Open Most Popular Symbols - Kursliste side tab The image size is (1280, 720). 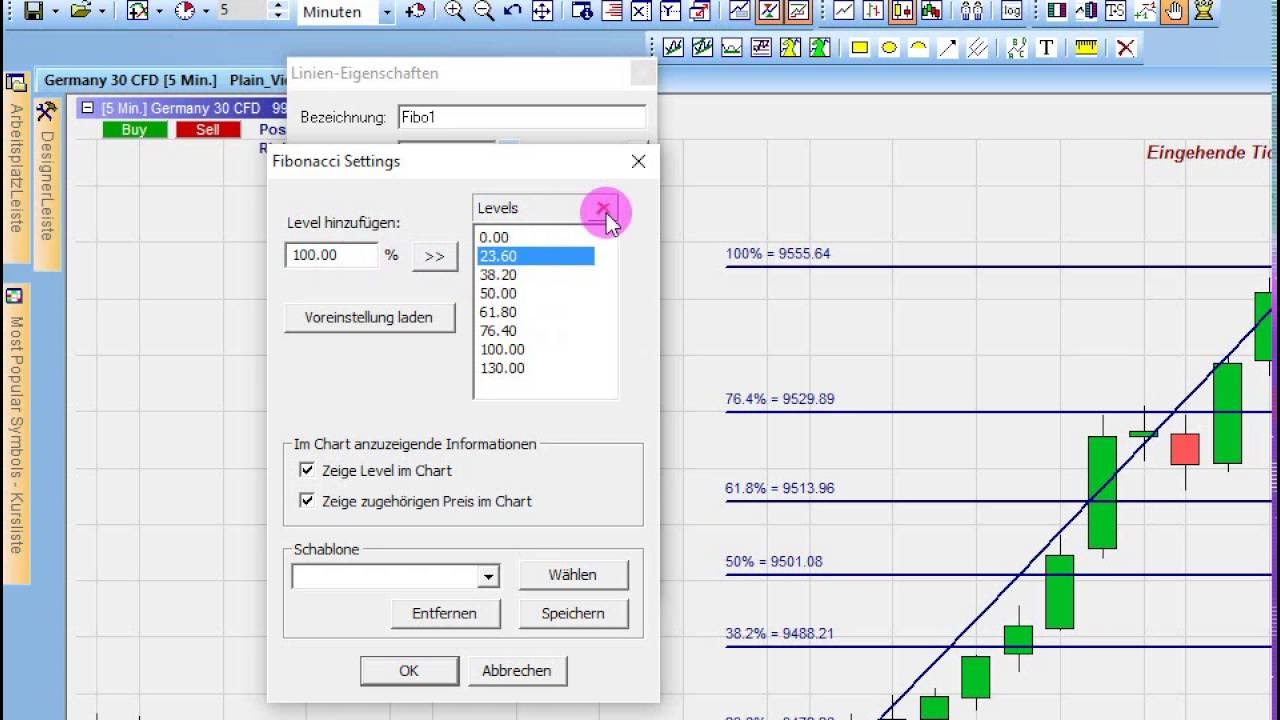[16, 435]
